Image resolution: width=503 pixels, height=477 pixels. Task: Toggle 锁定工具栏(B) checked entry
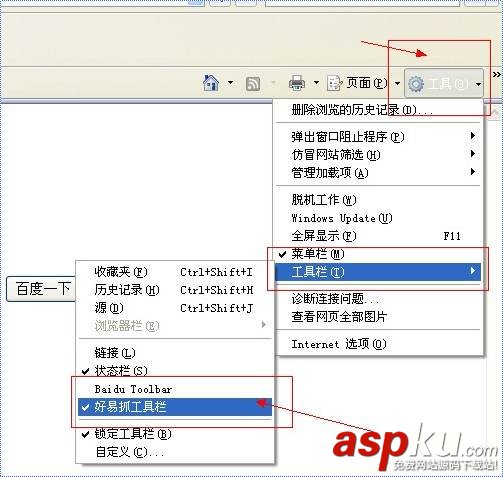[175, 434]
